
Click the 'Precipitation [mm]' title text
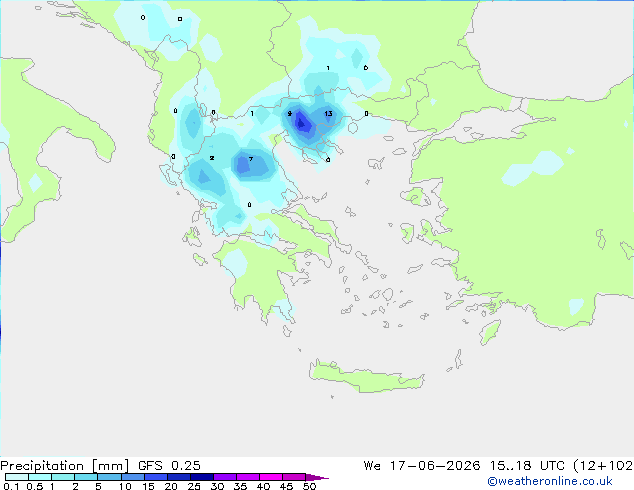65,466
